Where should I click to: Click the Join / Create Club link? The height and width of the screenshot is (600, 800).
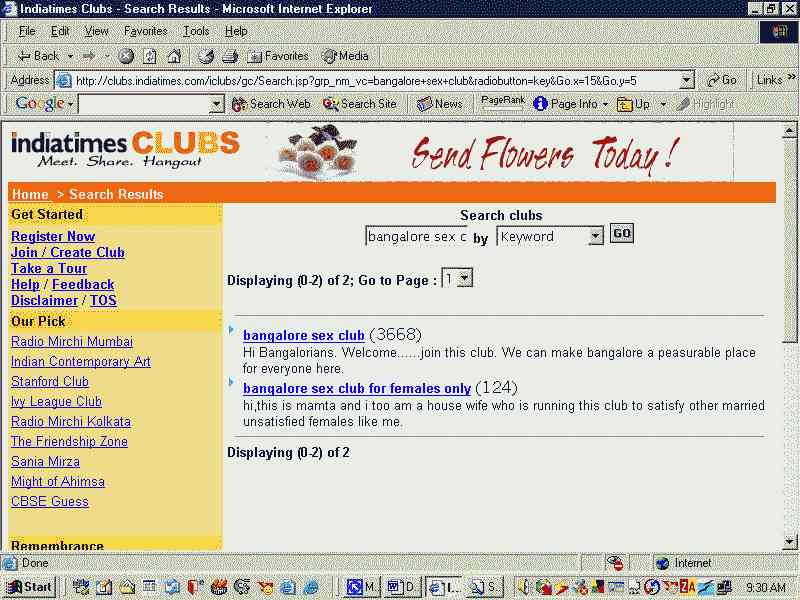(68, 253)
